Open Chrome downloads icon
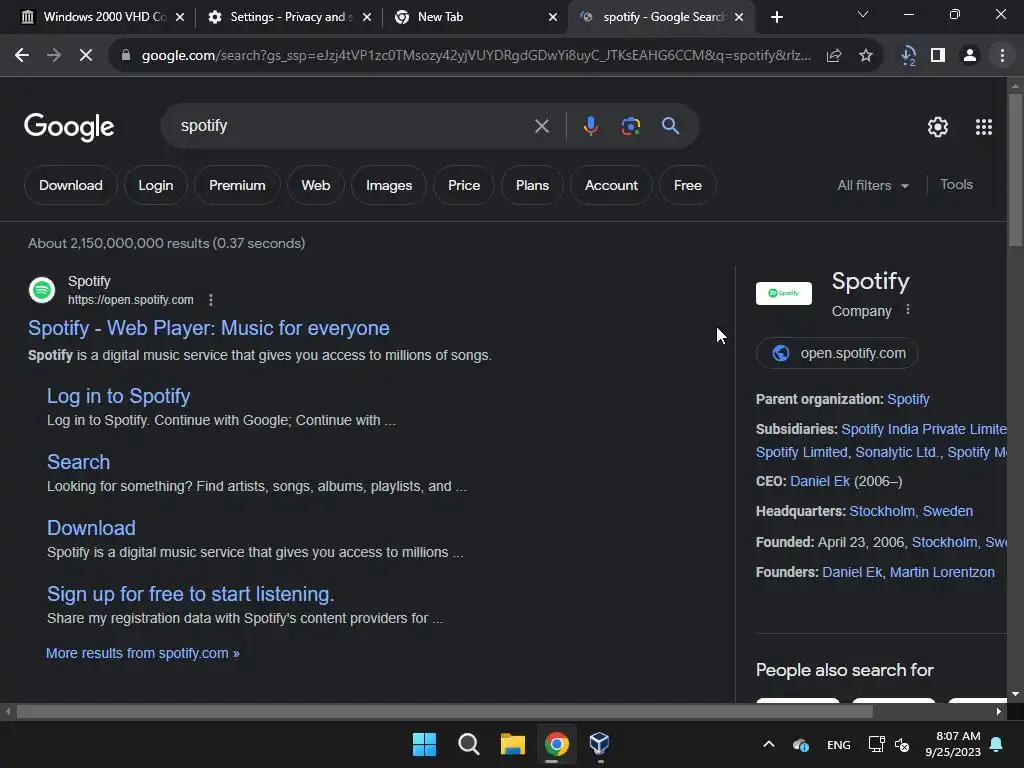 point(908,56)
